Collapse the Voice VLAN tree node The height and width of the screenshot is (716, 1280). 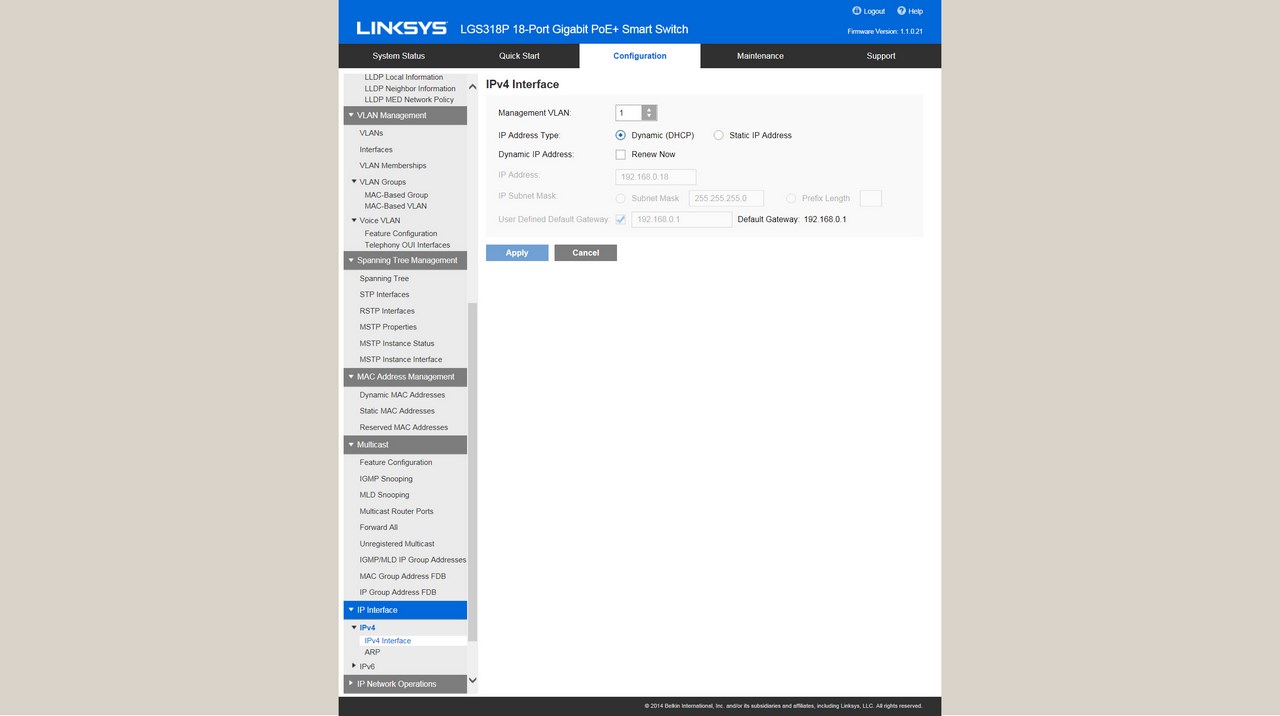(x=354, y=220)
